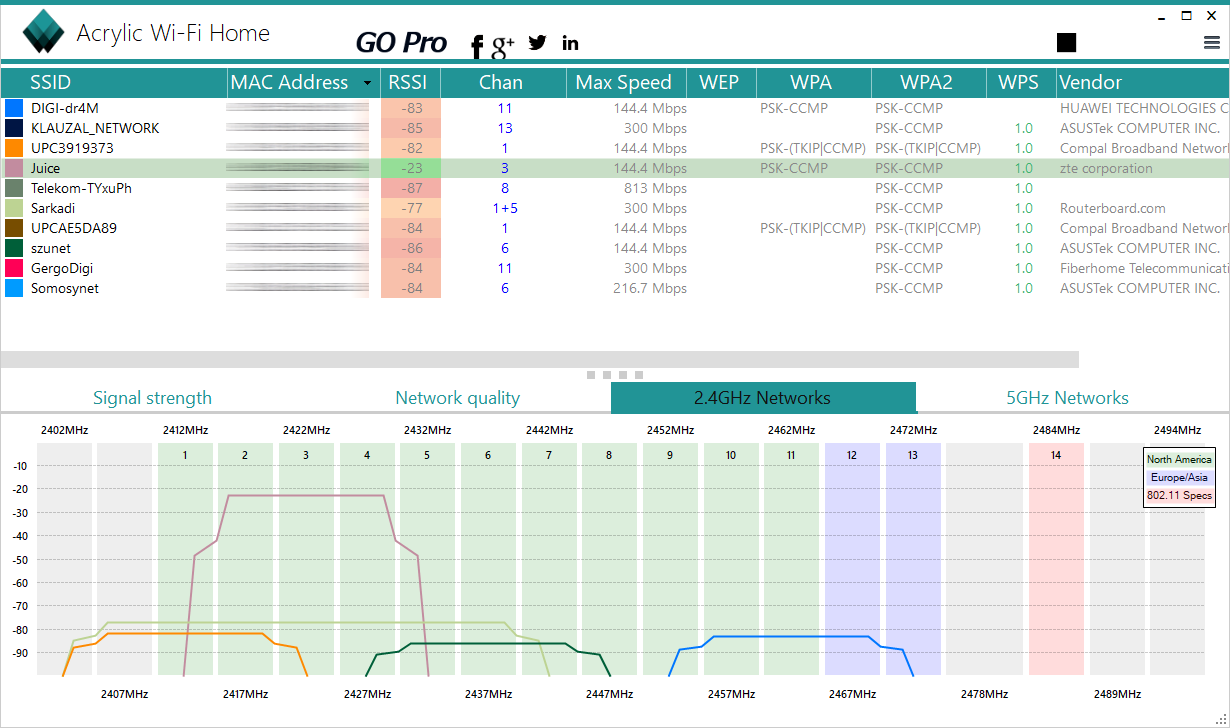Screen dimensions: 1230x728
Task: Click the dark green swatch beside szunet
Action: [14, 248]
